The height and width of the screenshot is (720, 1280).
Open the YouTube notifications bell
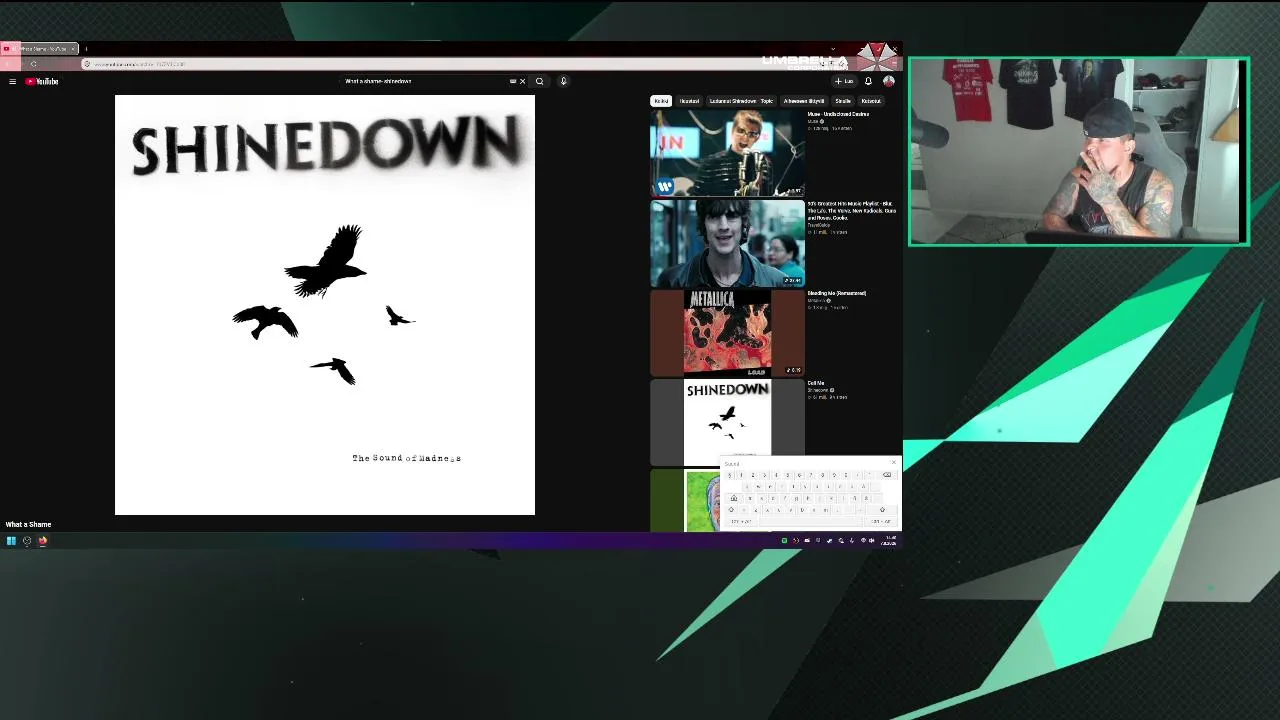[868, 81]
